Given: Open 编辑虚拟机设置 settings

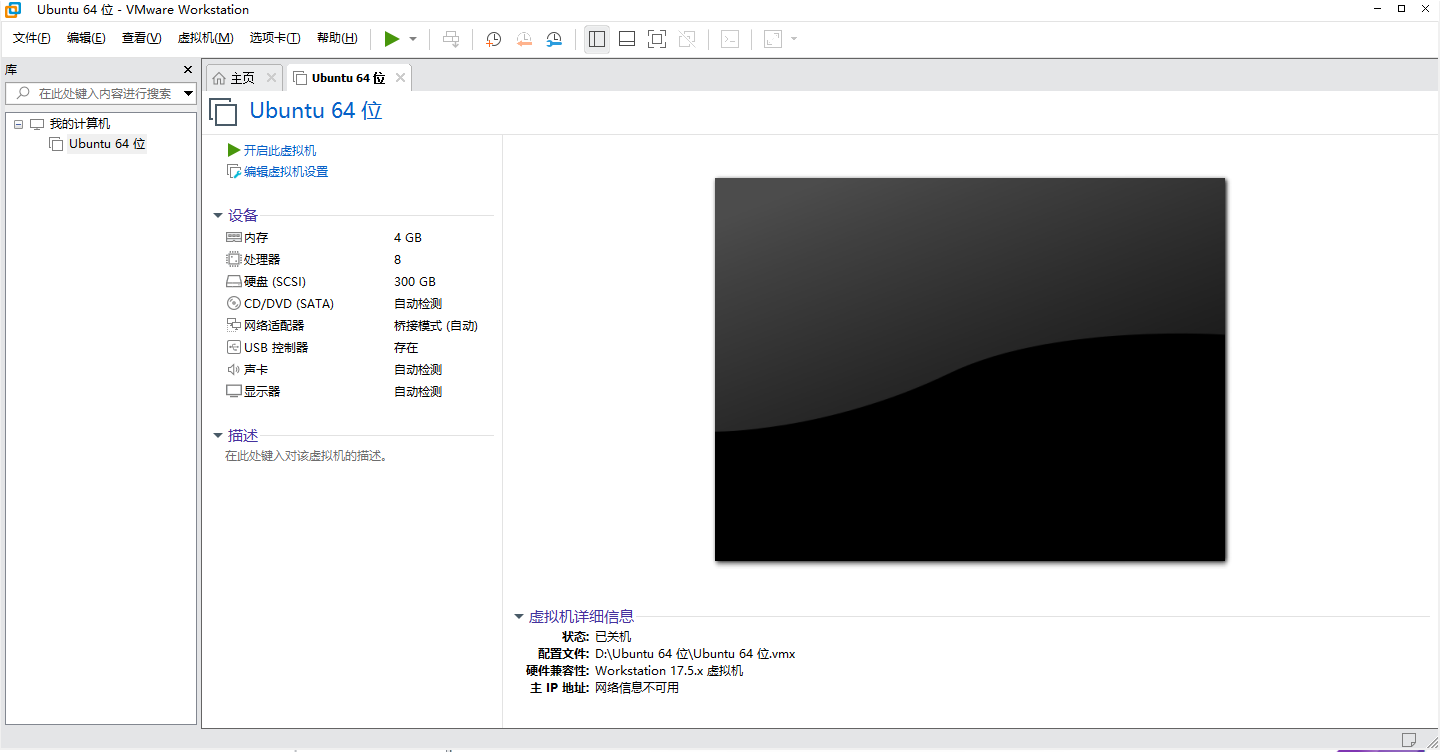Looking at the screenshot, I should click(284, 171).
